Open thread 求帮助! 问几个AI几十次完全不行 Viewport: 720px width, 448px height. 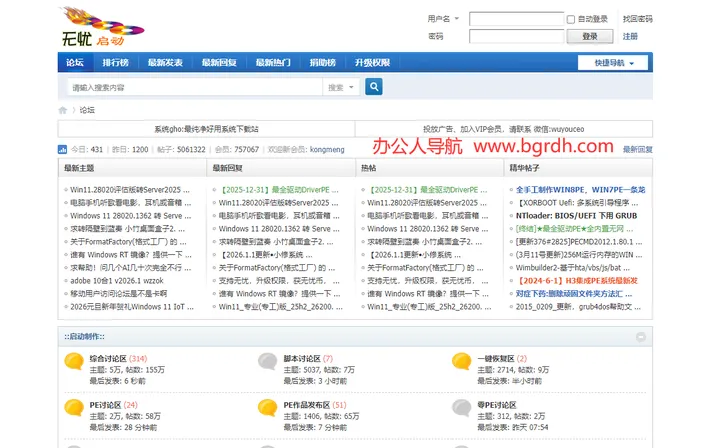130,268
